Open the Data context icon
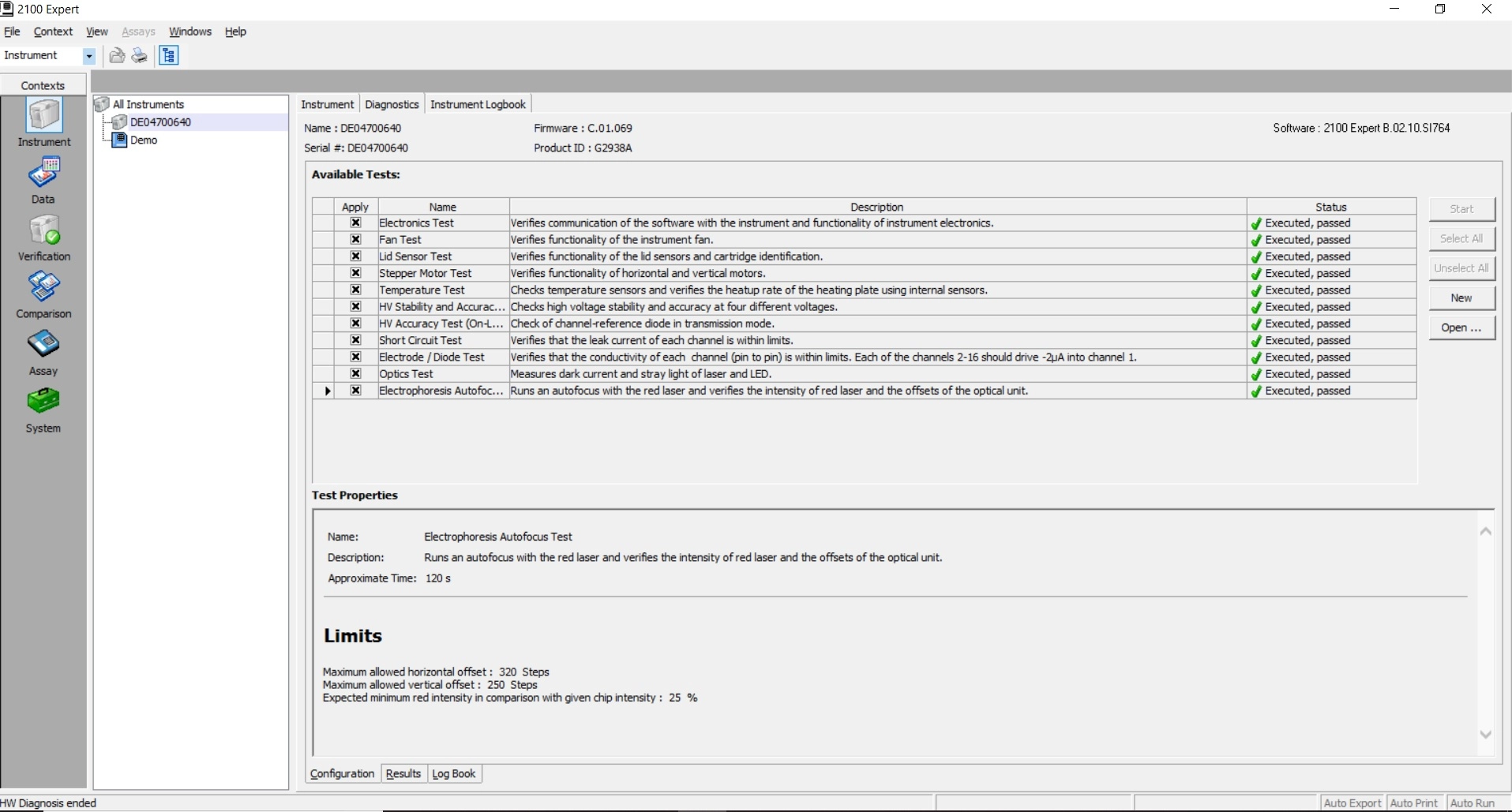The height and width of the screenshot is (812, 1512). [43, 174]
